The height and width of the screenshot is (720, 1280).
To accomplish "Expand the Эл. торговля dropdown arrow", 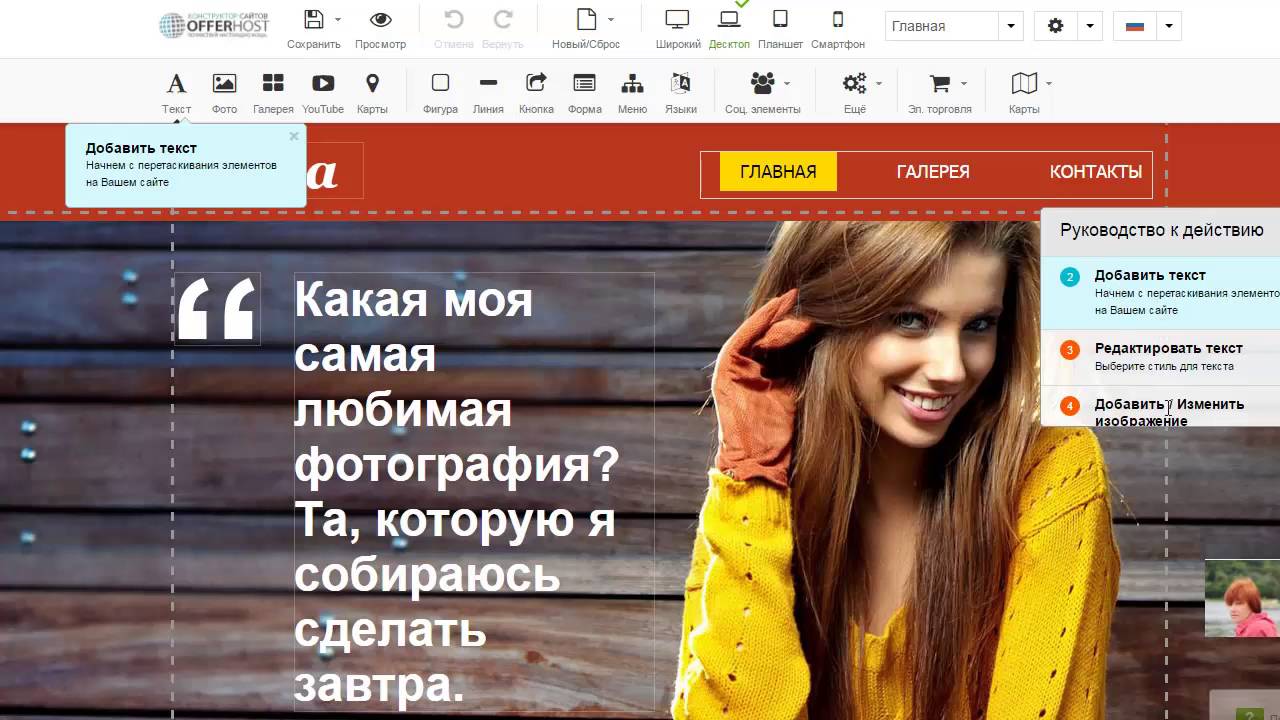I will (x=964, y=84).
